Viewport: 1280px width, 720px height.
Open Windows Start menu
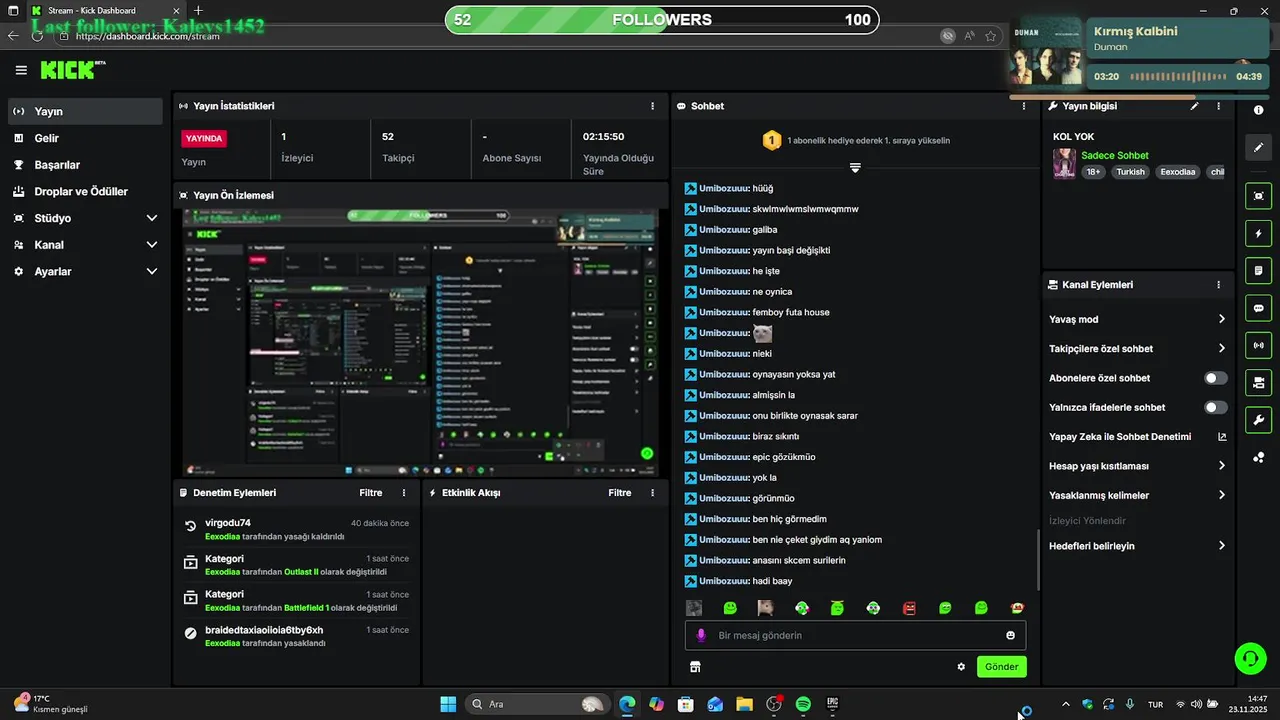(448, 704)
